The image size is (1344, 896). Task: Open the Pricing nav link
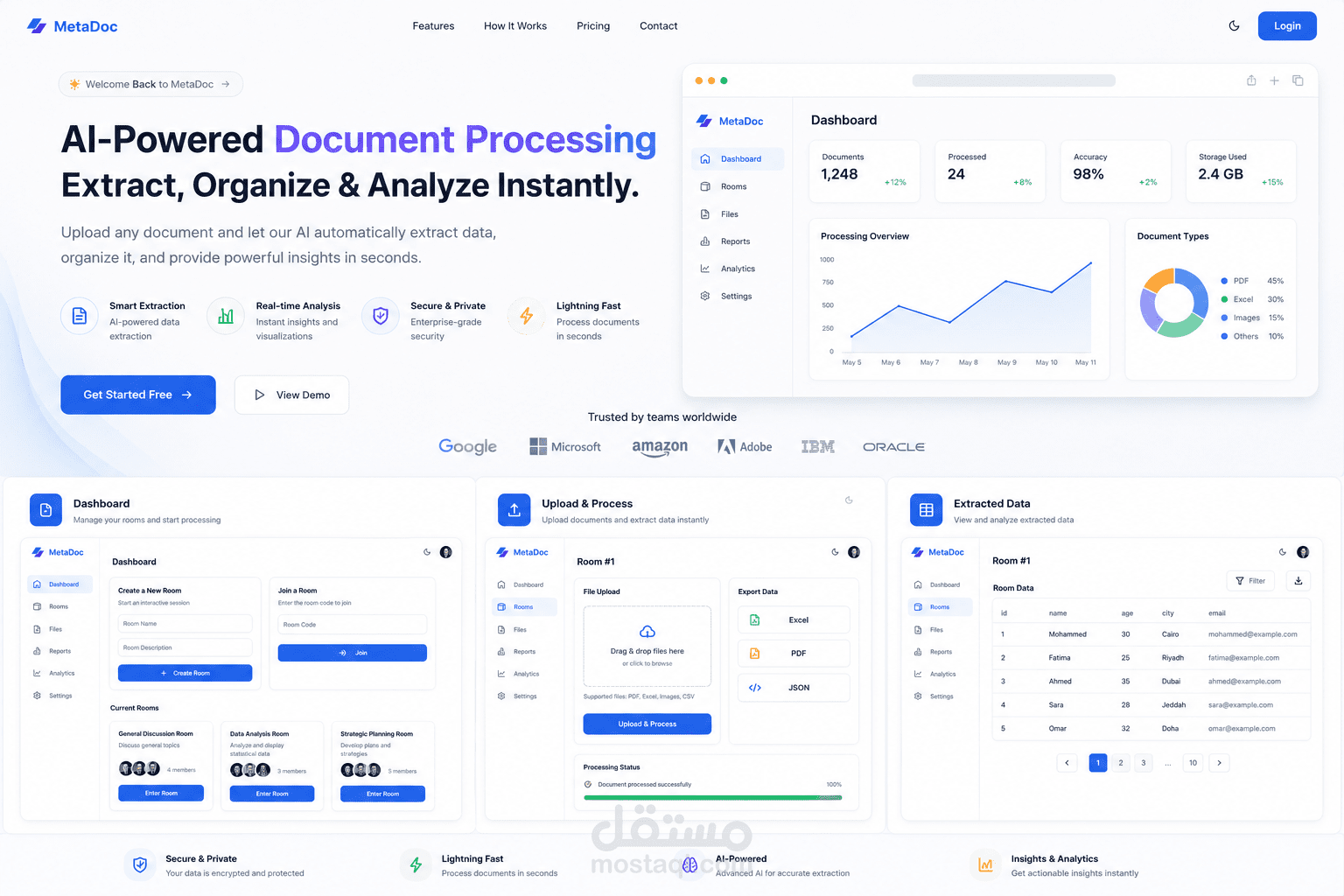point(593,26)
